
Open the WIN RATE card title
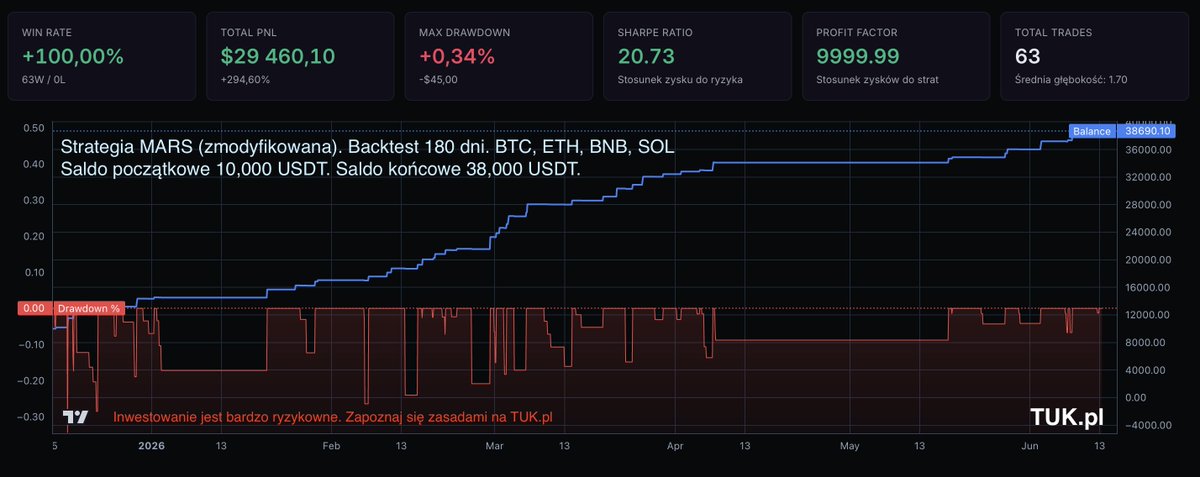tap(48, 32)
